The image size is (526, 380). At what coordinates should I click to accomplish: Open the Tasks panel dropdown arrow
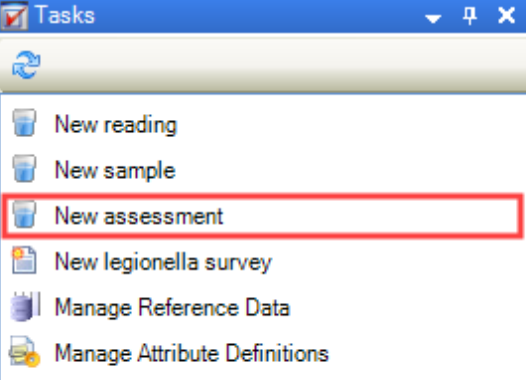coord(433,18)
